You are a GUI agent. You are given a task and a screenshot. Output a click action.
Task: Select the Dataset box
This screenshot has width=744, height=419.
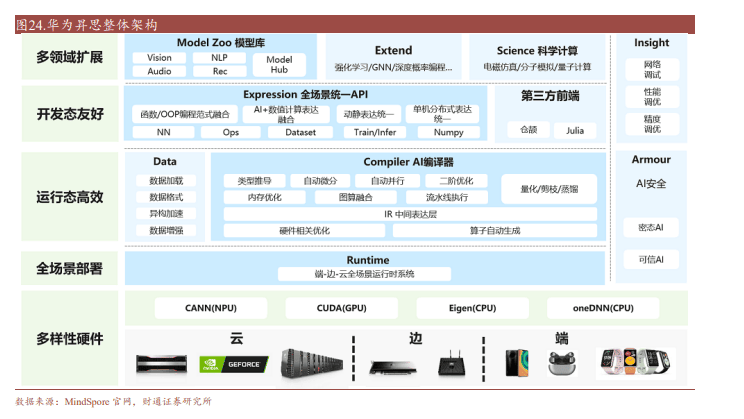coord(300,132)
